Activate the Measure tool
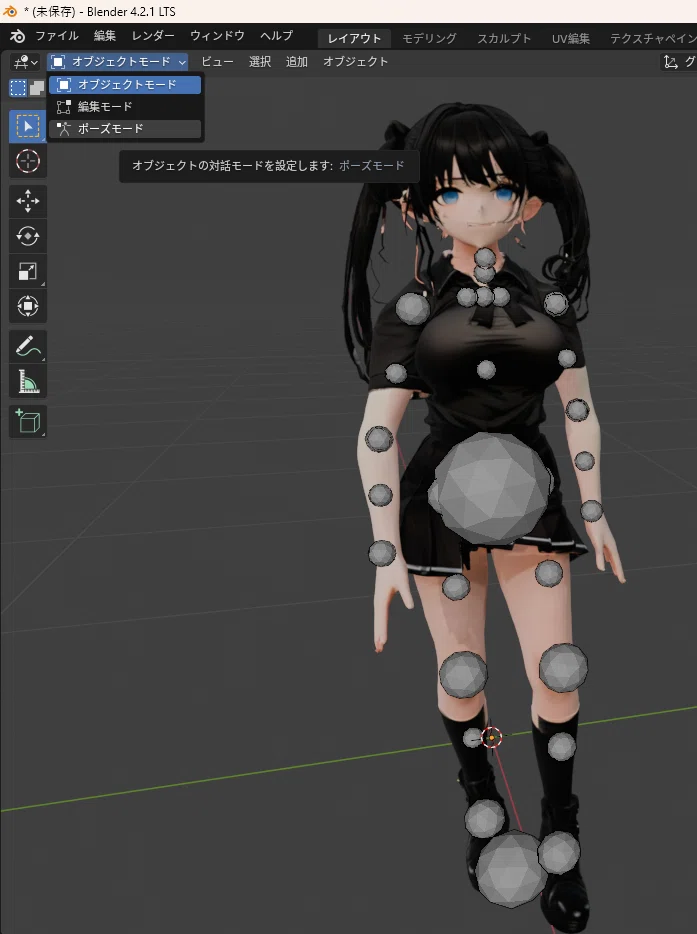This screenshot has width=697, height=934. click(27, 381)
